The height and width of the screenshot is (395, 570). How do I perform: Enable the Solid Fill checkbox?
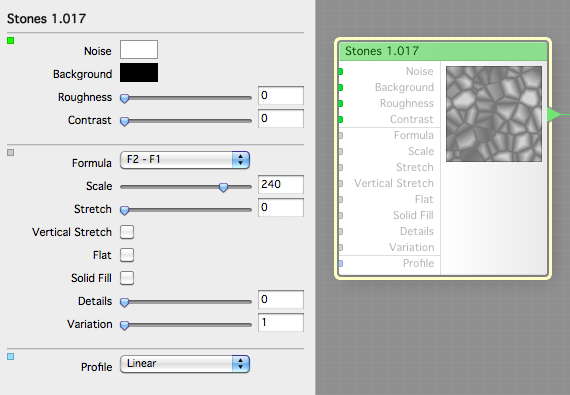[127, 278]
